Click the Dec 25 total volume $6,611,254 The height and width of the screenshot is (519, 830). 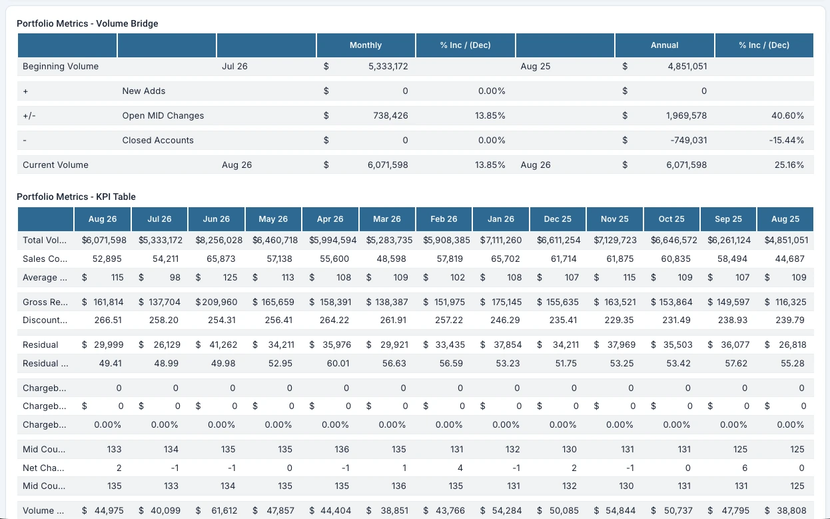(x=560, y=240)
